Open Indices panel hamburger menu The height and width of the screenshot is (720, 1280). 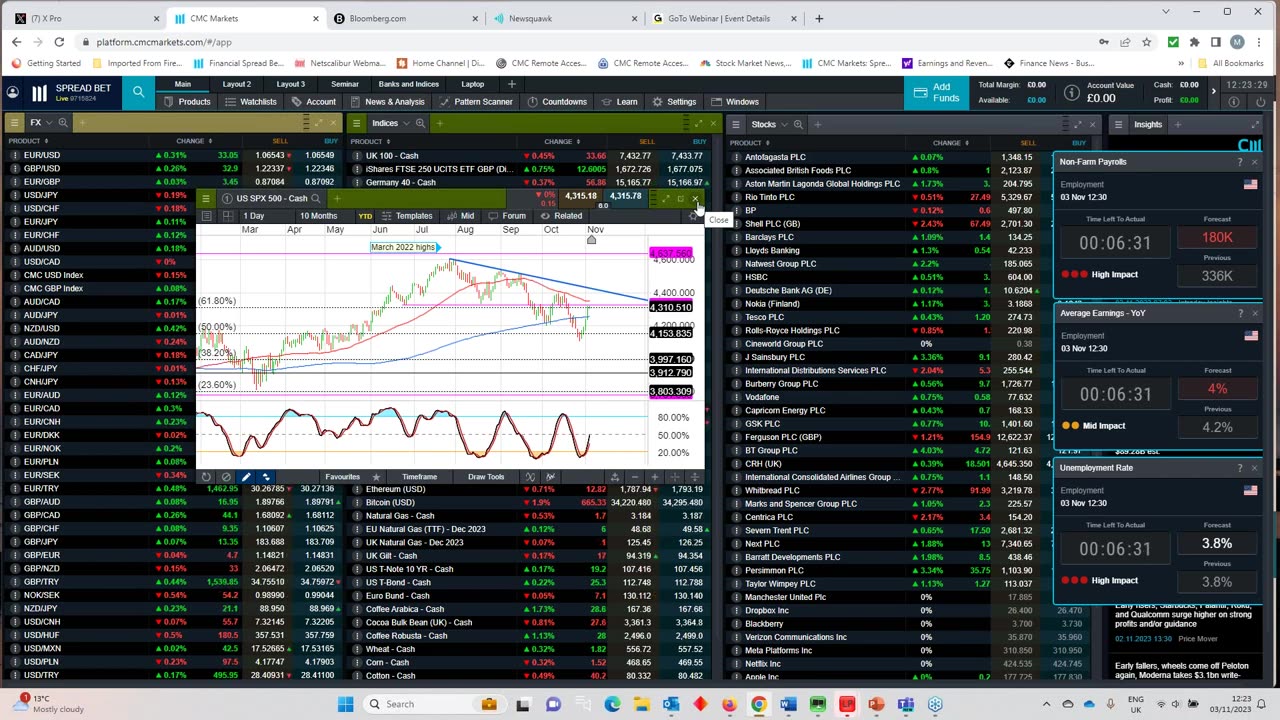click(x=357, y=123)
